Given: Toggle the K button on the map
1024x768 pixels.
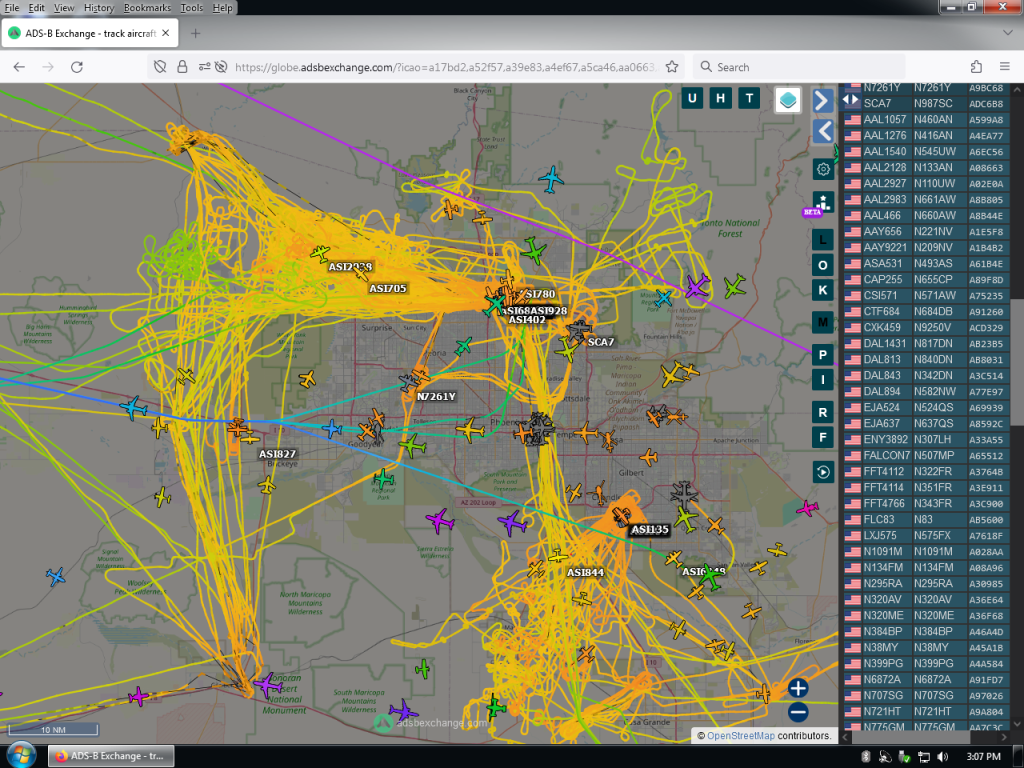Looking at the screenshot, I should (x=823, y=290).
